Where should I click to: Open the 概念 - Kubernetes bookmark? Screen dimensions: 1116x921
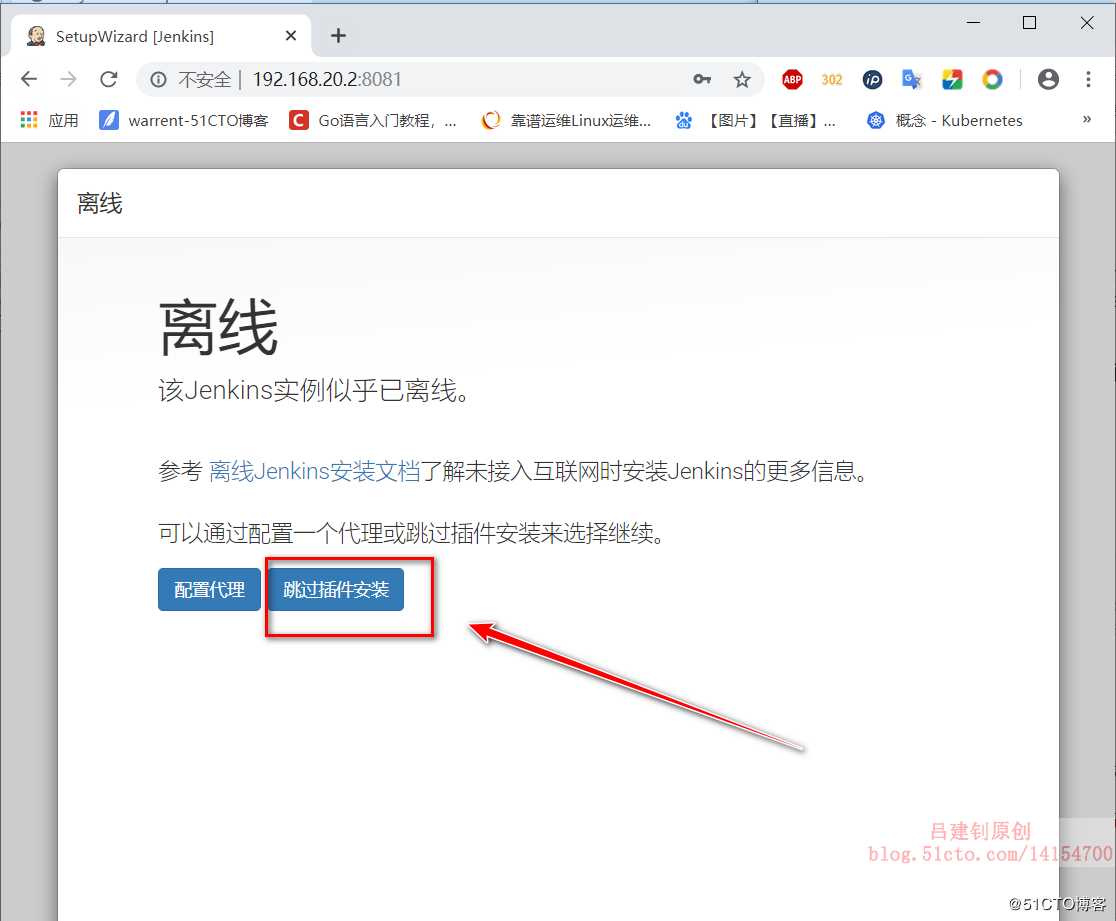[x=945, y=120]
